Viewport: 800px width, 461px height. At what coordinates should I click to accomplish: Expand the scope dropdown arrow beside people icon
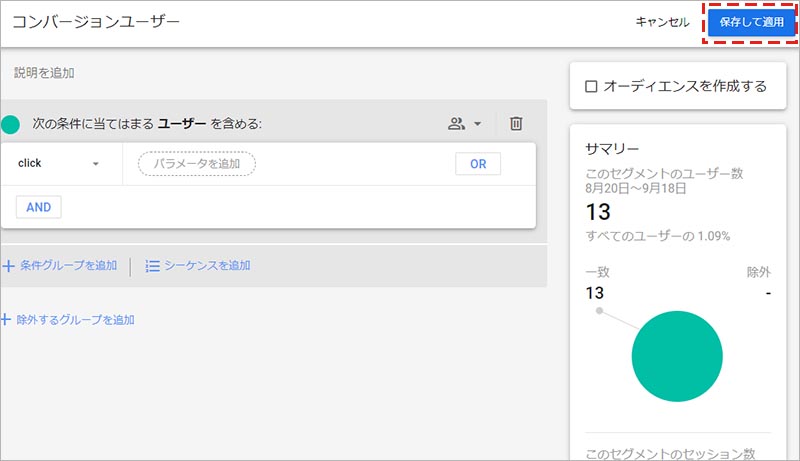478,124
